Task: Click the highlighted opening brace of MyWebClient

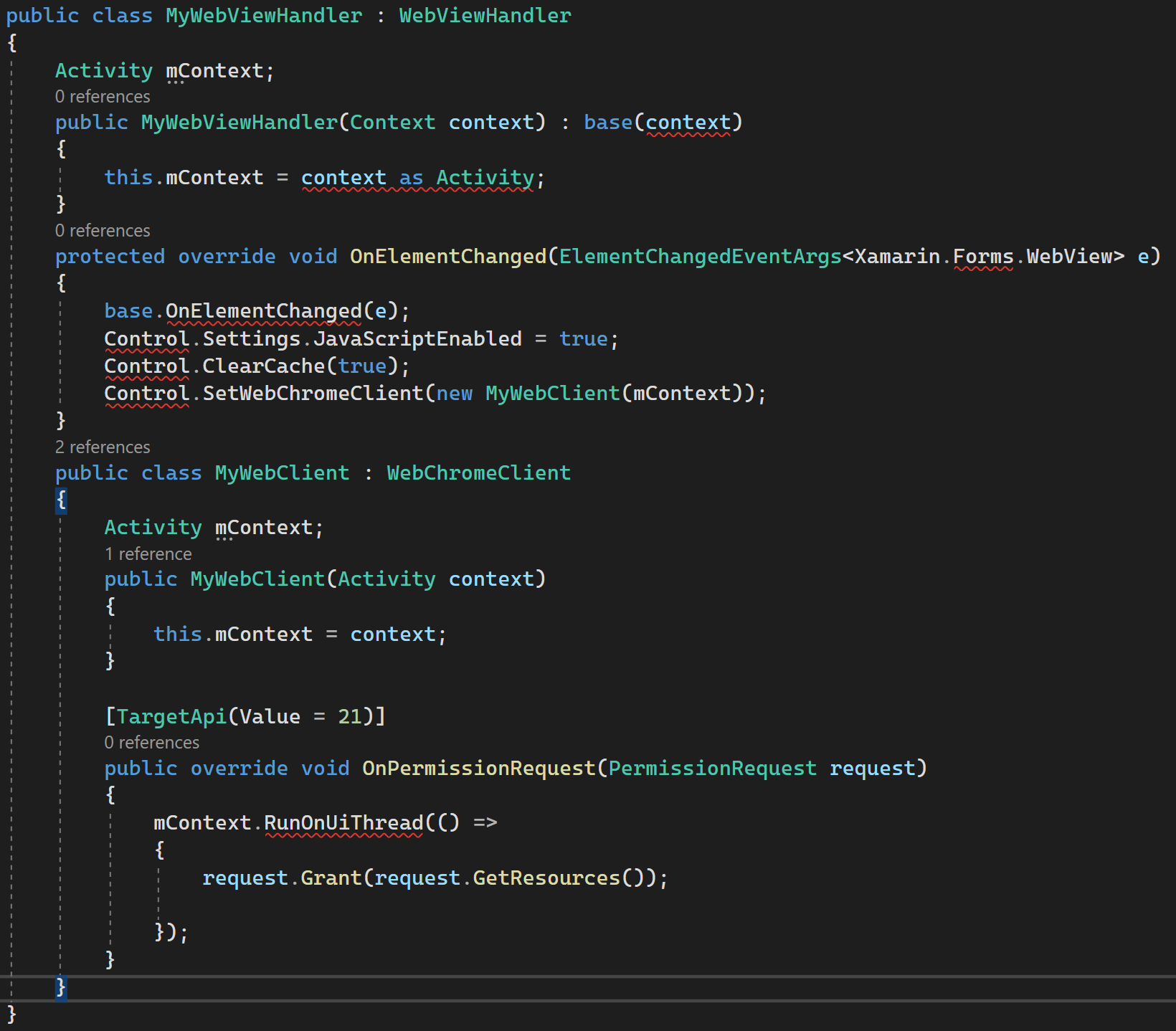Action: click(62, 500)
